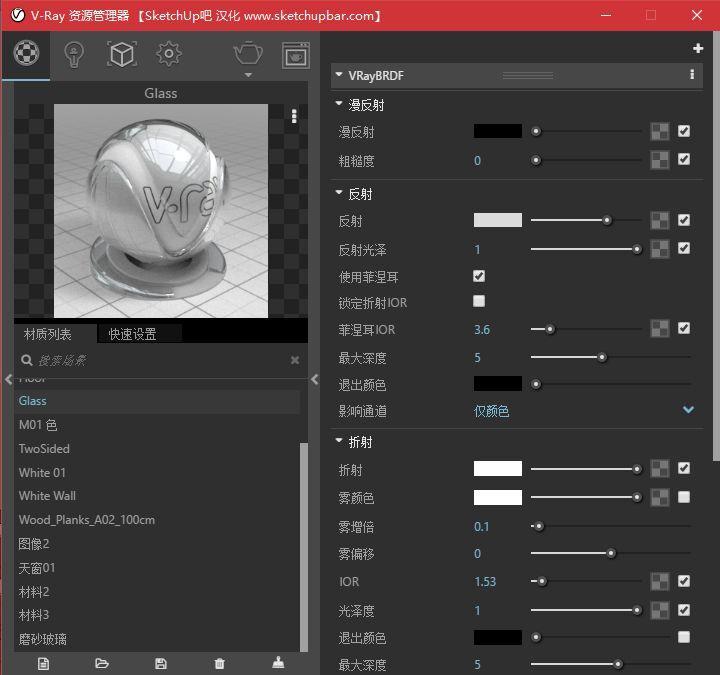The width and height of the screenshot is (720, 675).
Task: Collapse right panel with middle arrow
Action: click(x=315, y=379)
